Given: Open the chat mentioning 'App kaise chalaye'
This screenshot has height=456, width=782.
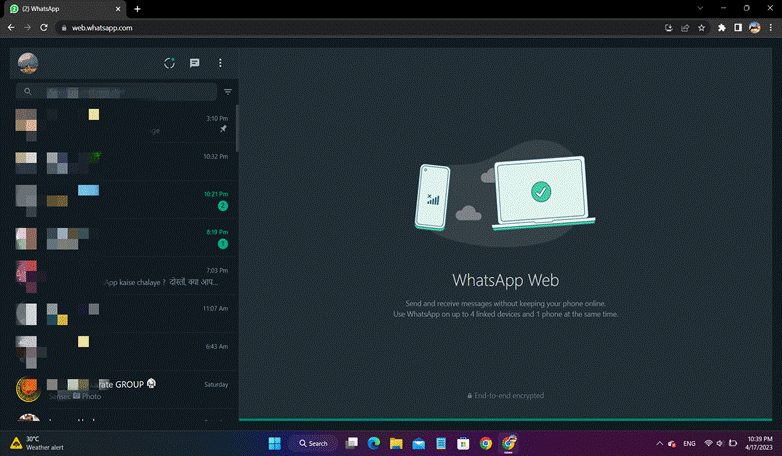Looking at the screenshot, I should click(124, 276).
